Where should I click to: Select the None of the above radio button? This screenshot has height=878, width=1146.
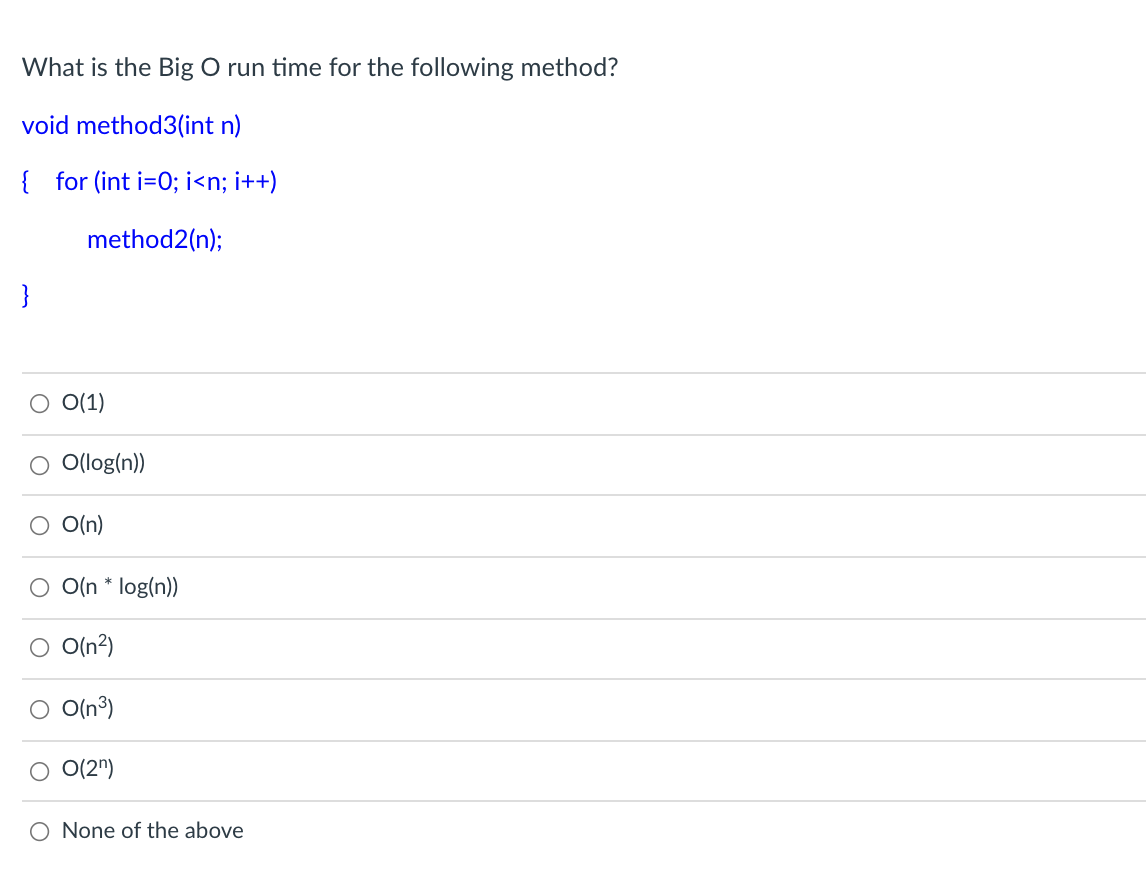pyautogui.click(x=39, y=831)
